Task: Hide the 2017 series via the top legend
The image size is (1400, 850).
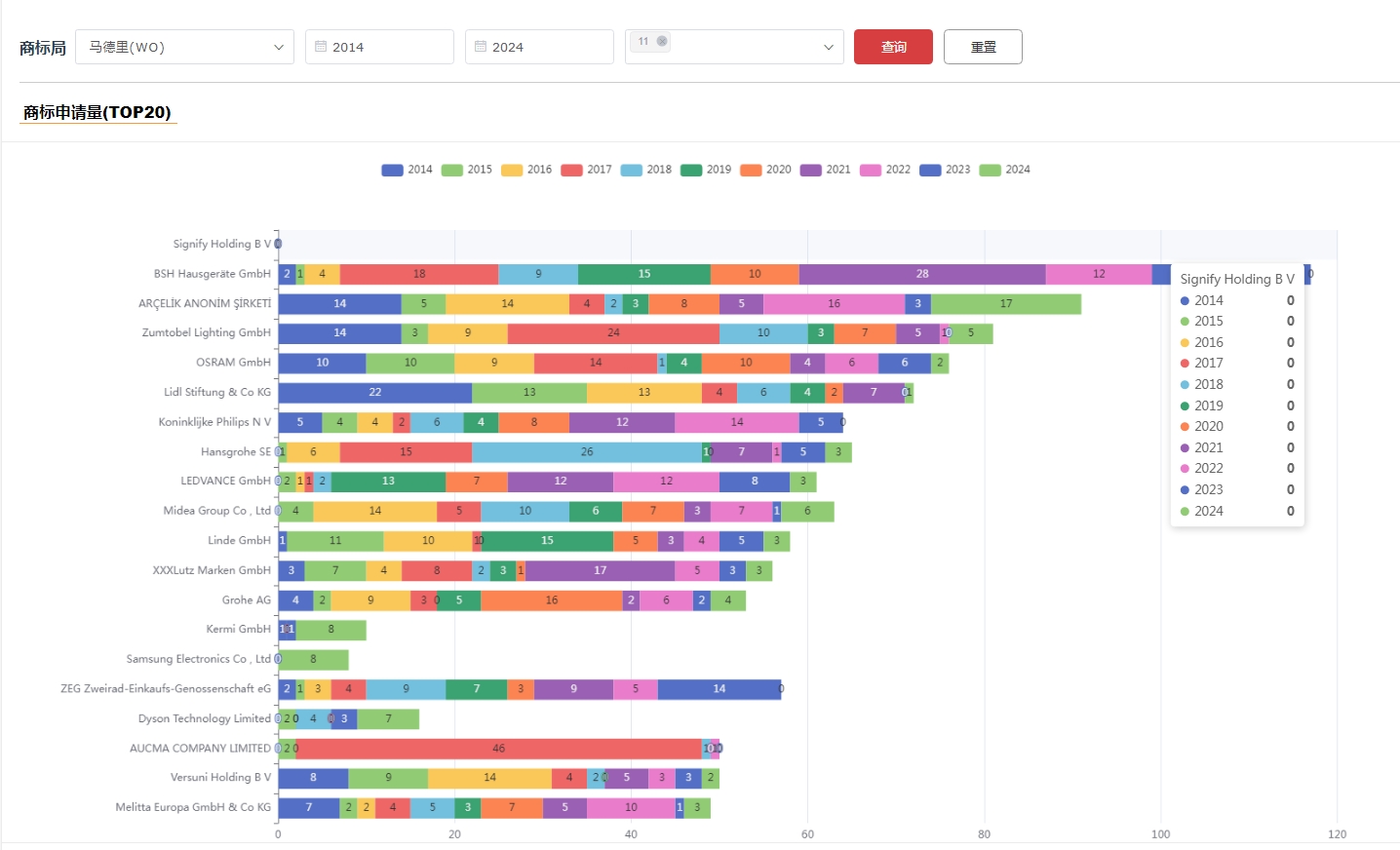Action: (586, 170)
